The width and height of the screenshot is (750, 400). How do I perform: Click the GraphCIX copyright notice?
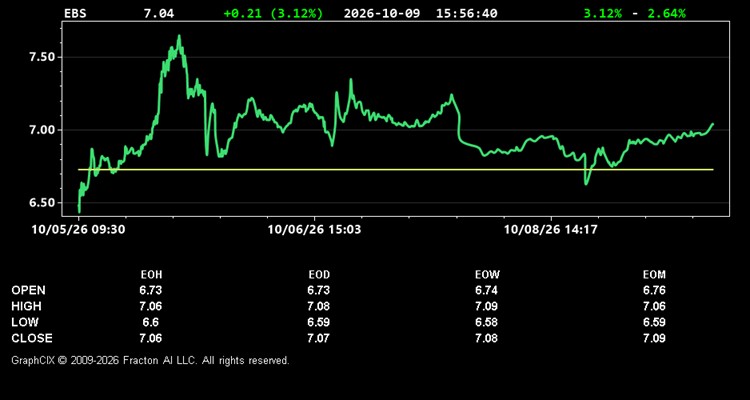tap(150, 360)
